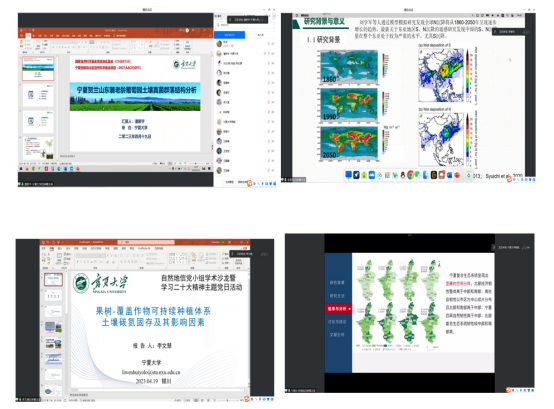Select slide 2 thumbnail in the grape-soil presentation

(38, 95)
